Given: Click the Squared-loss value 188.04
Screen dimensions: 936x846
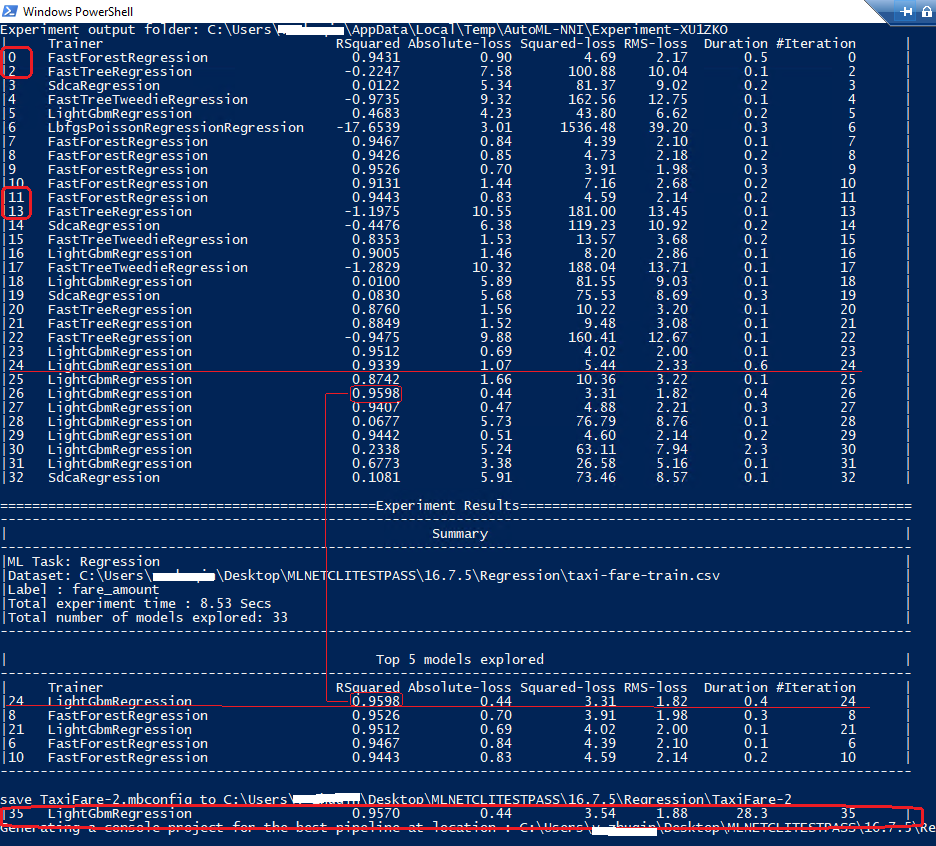Looking at the screenshot, I should [x=592, y=267].
